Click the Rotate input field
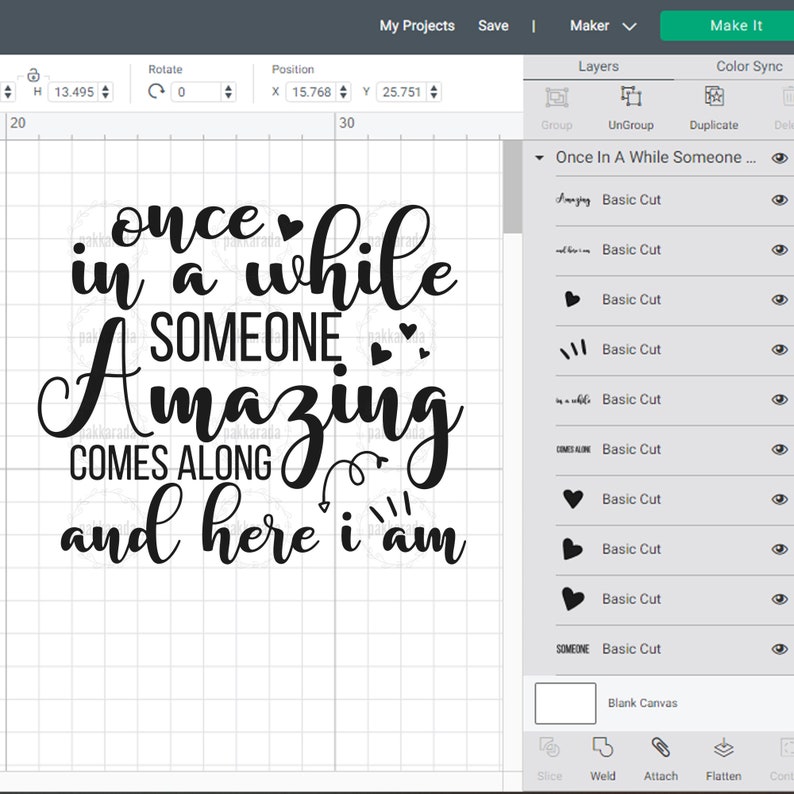The width and height of the screenshot is (794, 794). [x=196, y=92]
